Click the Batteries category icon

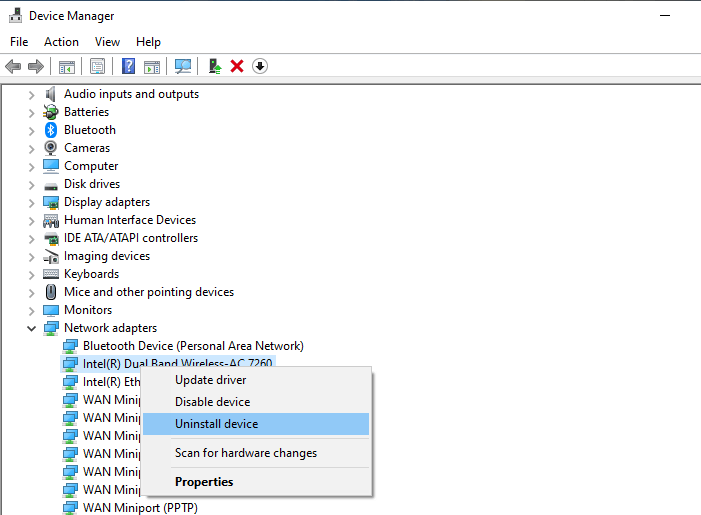coord(51,112)
